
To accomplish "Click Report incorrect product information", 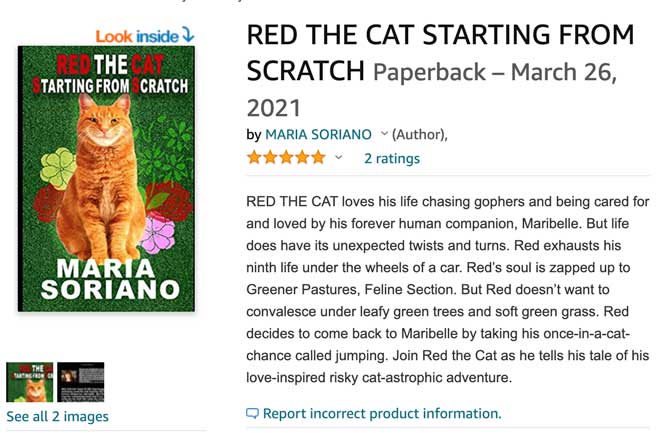I will pos(382,413).
